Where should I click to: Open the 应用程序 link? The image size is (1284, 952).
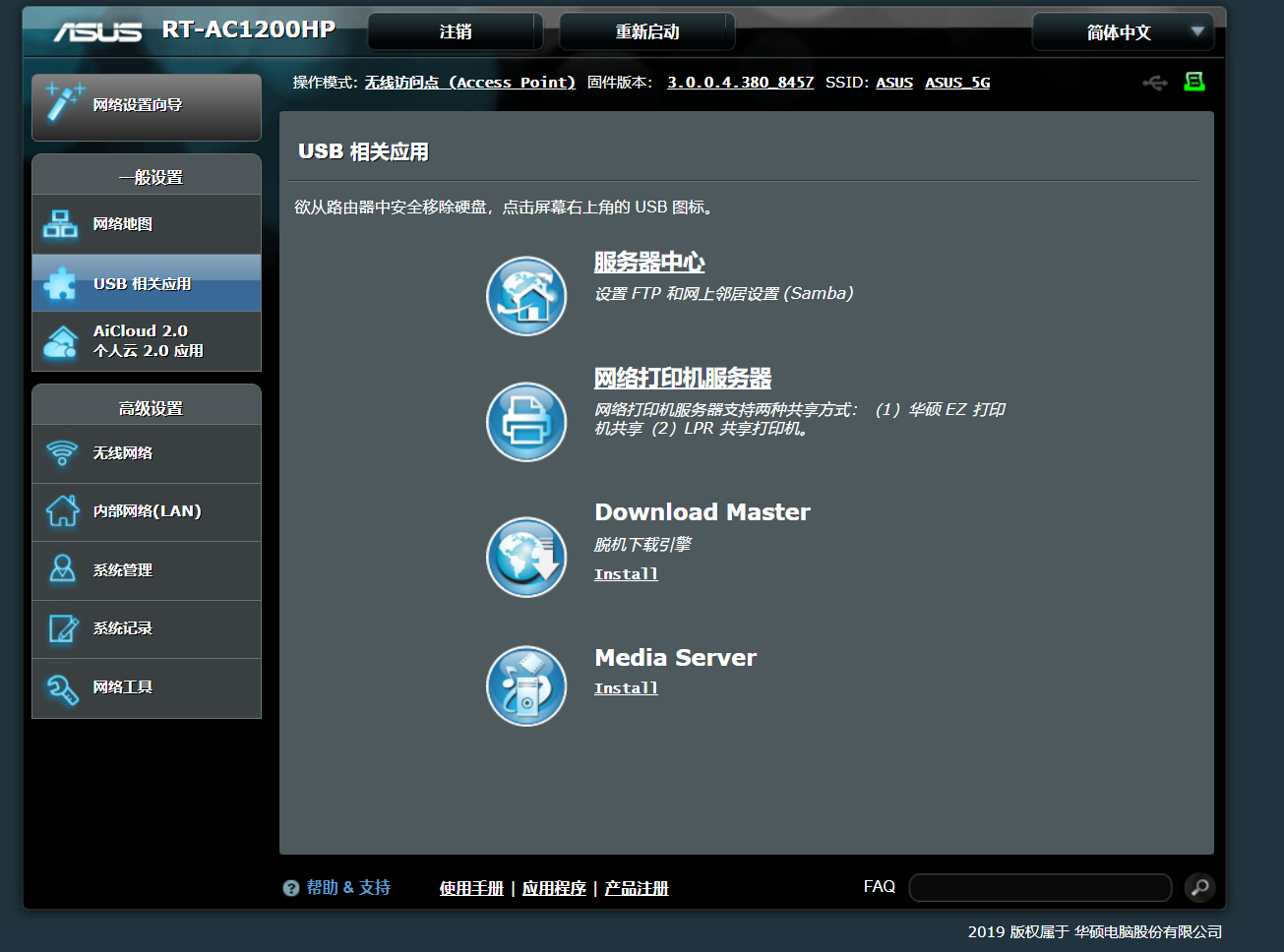(554, 888)
